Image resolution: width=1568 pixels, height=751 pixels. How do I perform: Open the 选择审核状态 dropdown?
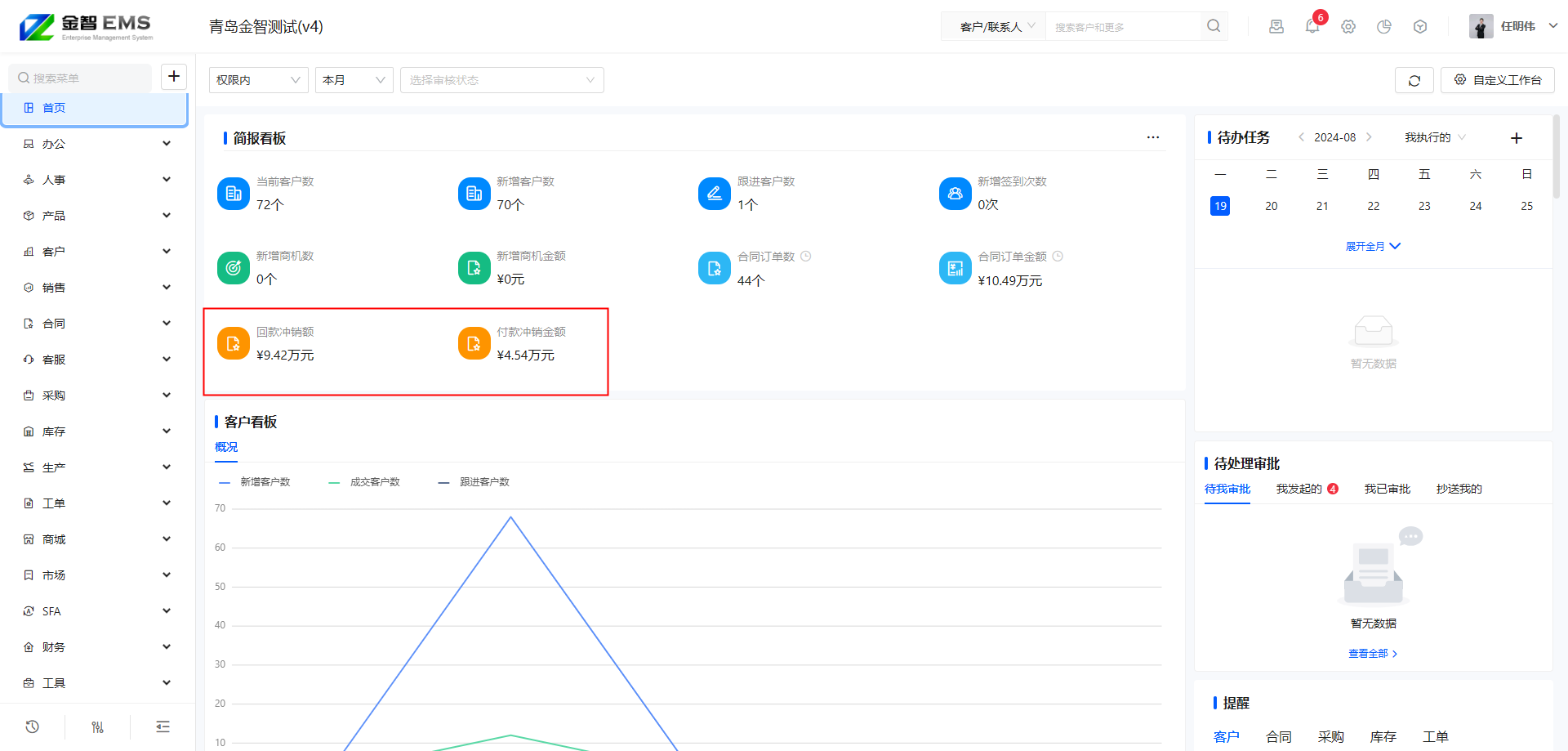click(x=502, y=80)
